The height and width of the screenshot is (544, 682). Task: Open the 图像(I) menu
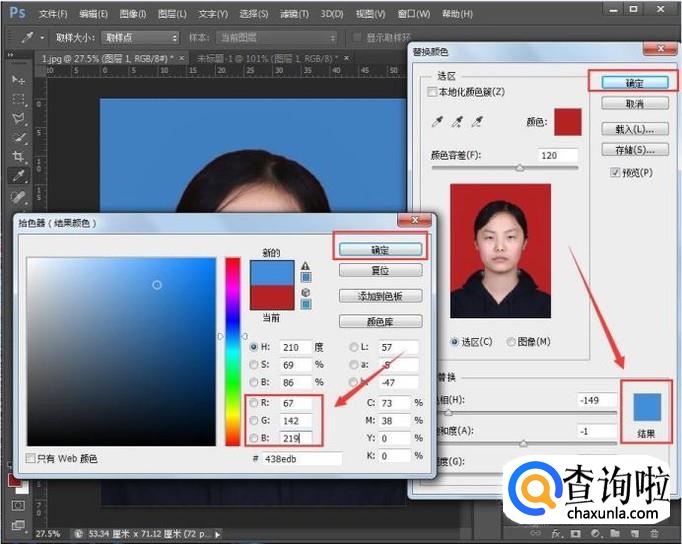click(x=133, y=14)
